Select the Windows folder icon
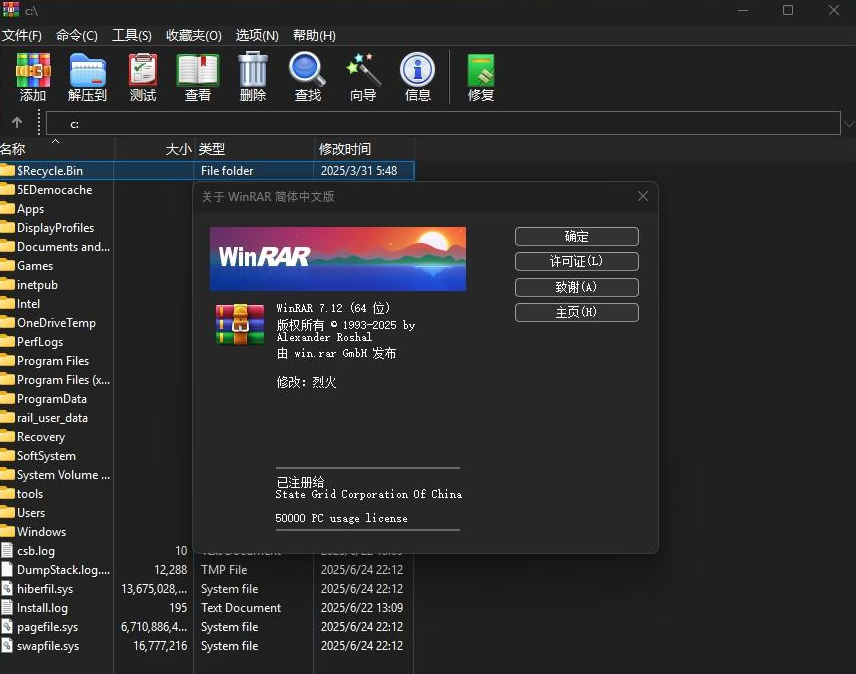This screenshot has height=674, width=856. (8, 532)
